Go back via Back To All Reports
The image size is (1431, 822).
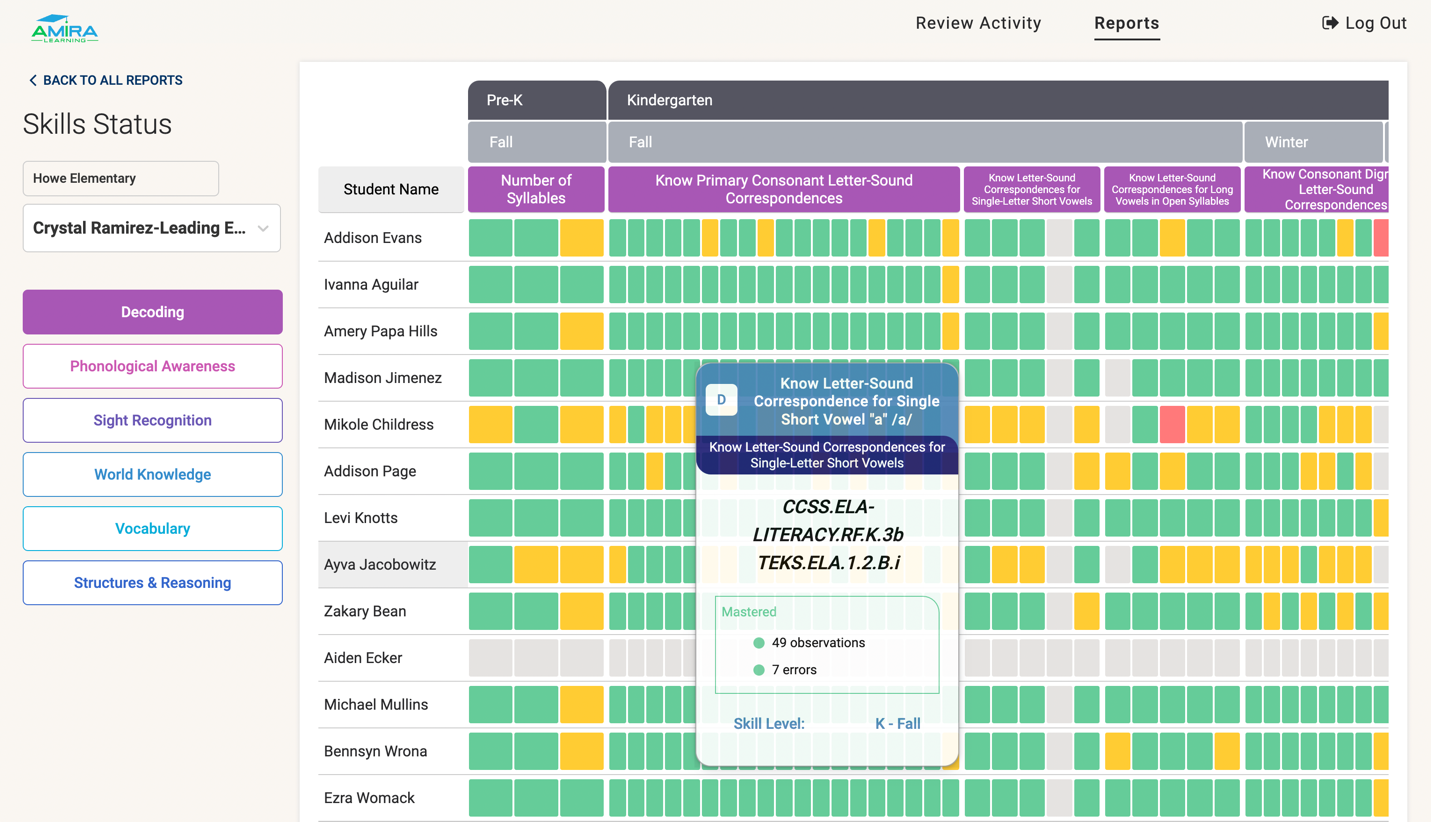105,80
